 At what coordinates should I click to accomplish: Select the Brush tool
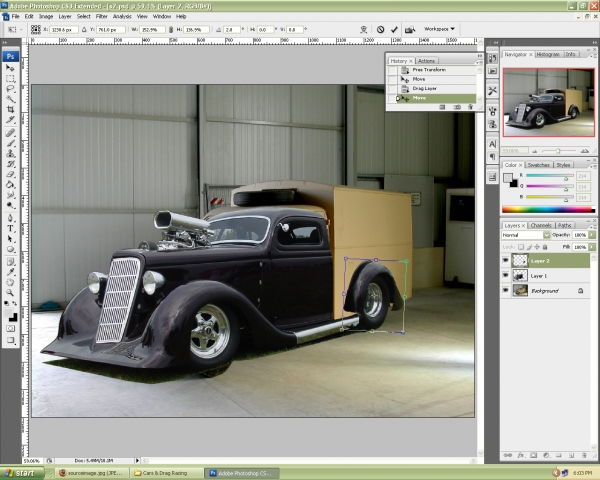[10, 143]
